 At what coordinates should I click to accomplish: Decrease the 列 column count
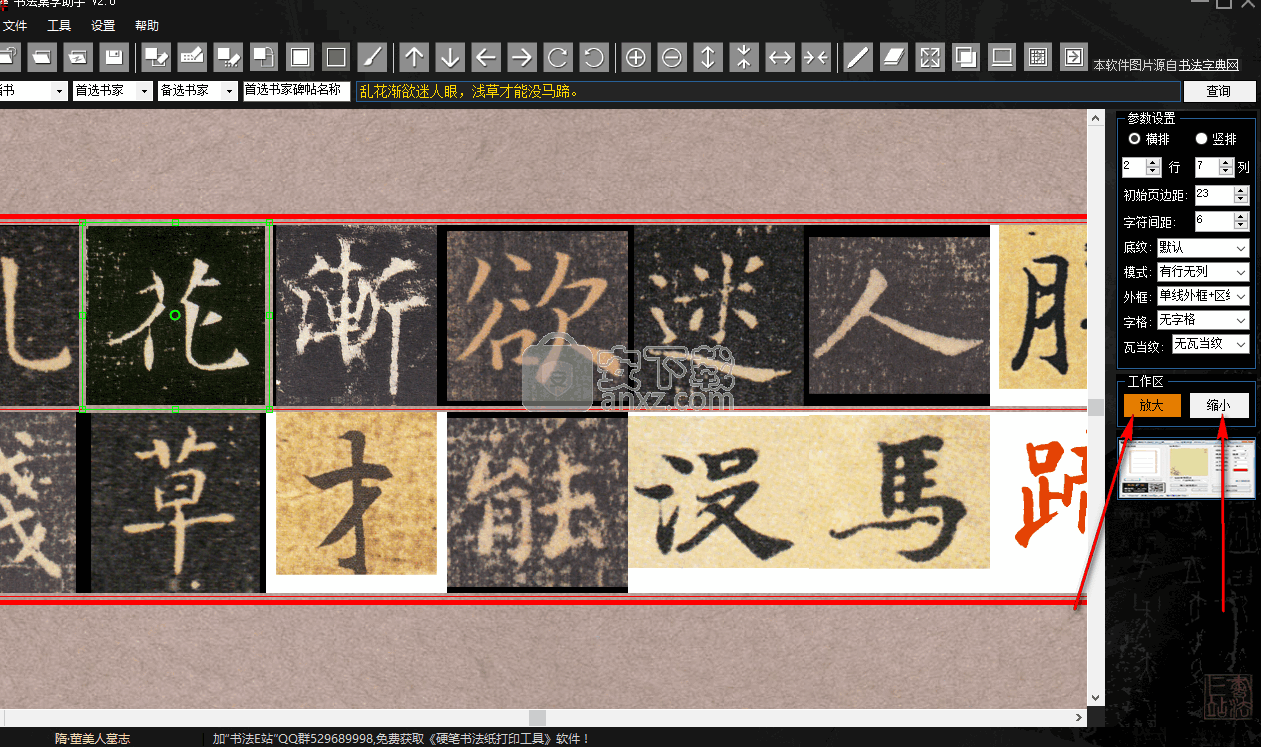click(1227, 172)
